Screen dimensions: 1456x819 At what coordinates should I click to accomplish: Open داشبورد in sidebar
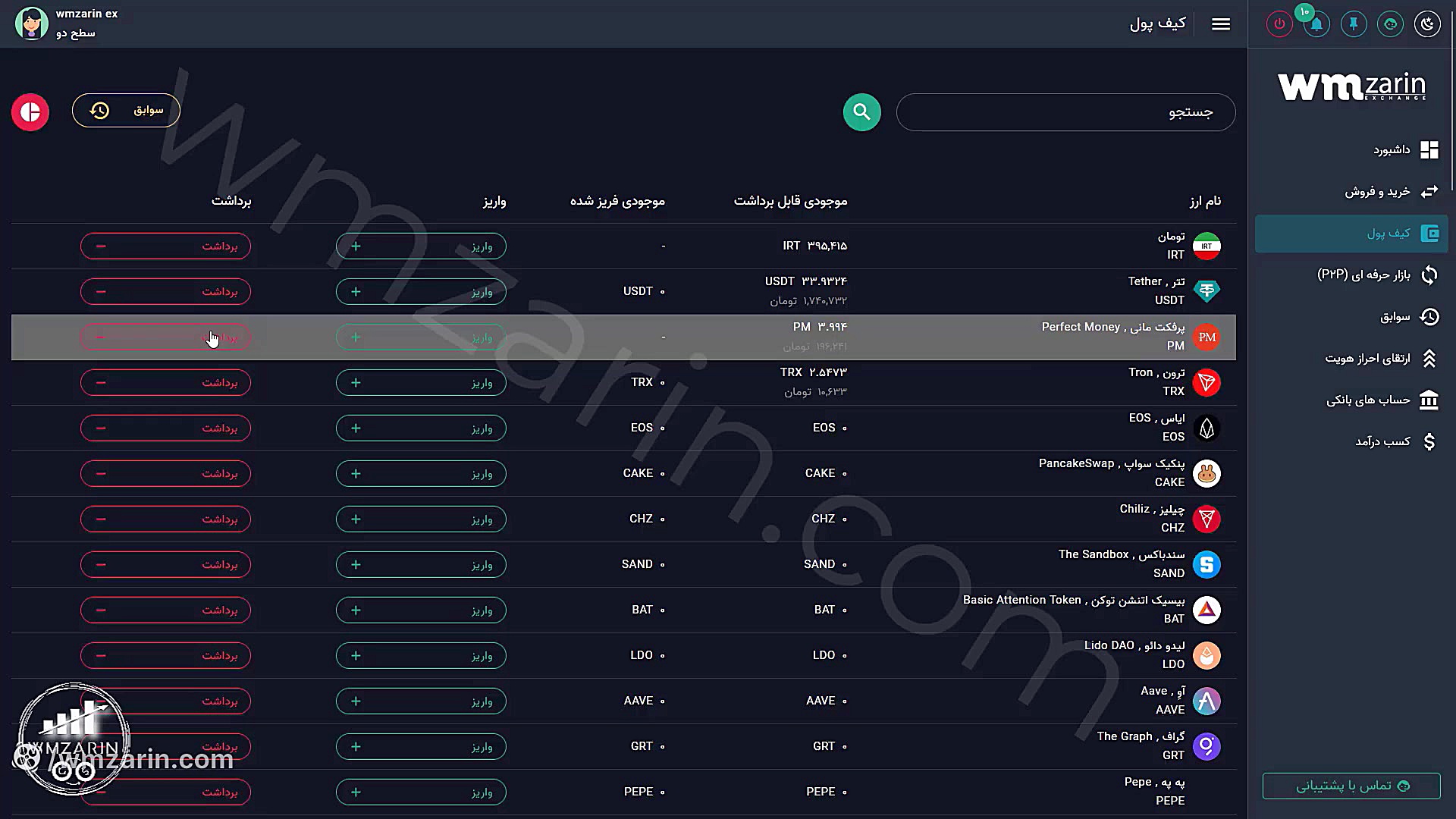click(x=1351, y=149)
